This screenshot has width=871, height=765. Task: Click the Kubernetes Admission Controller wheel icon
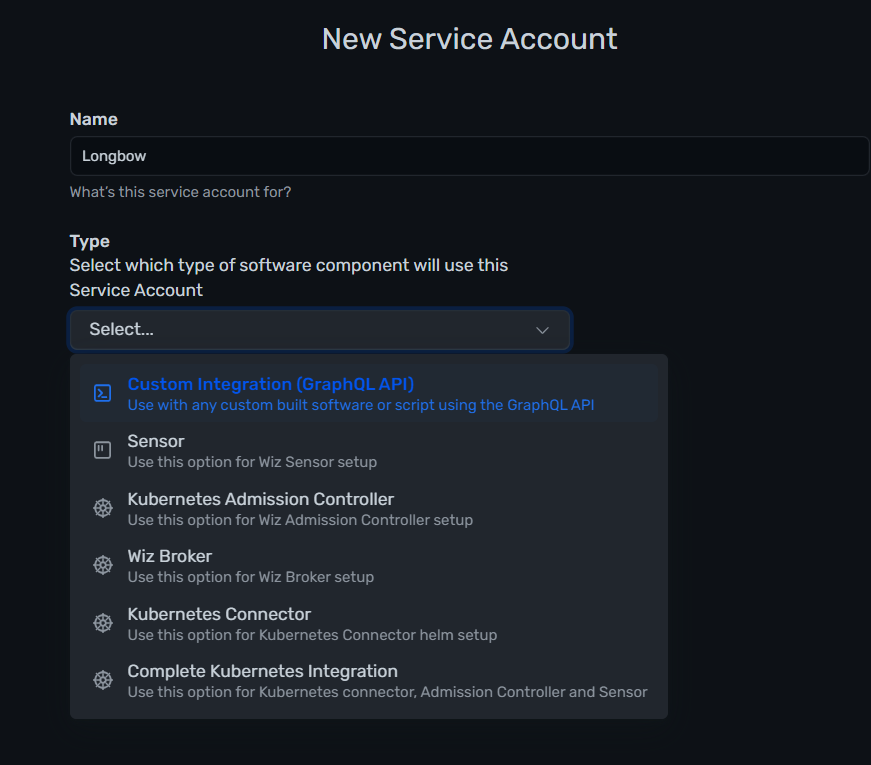pyautogui.click(x=103, y=508)
